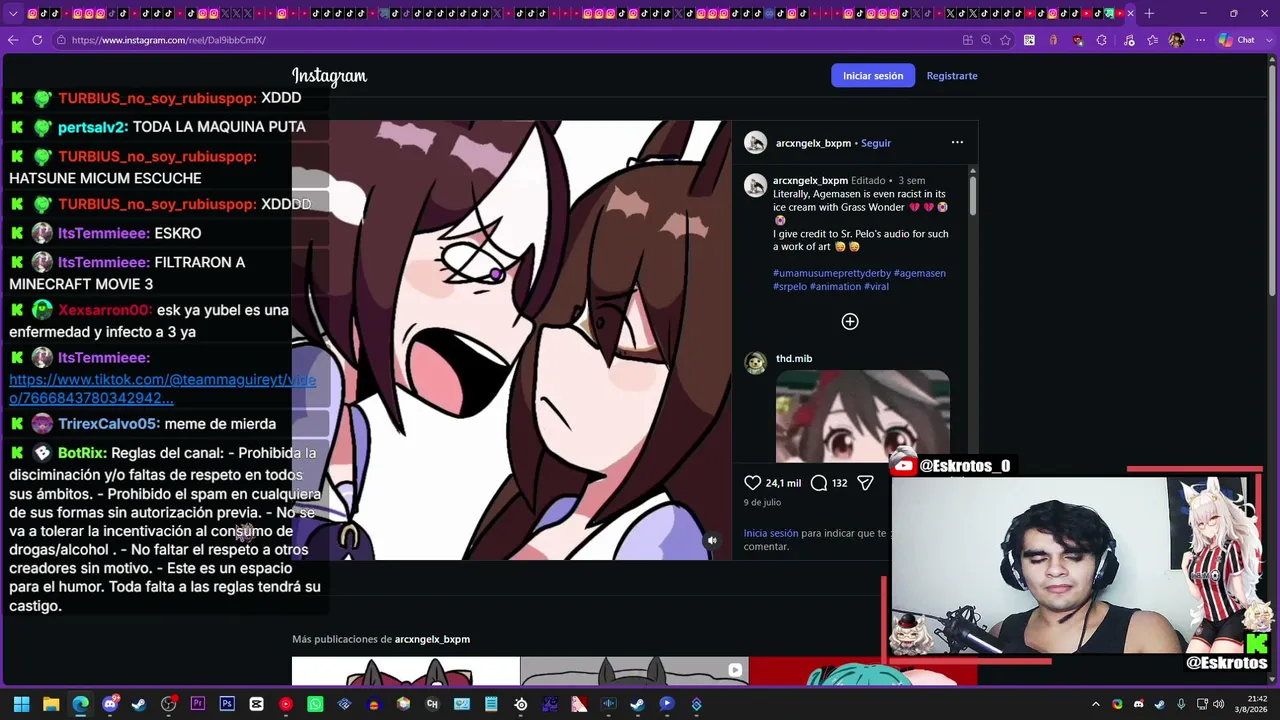The width and height of the screenshot is (1280, 720).
Task: Open WhatsApp from the taskbar
Action: click(315, 704)
